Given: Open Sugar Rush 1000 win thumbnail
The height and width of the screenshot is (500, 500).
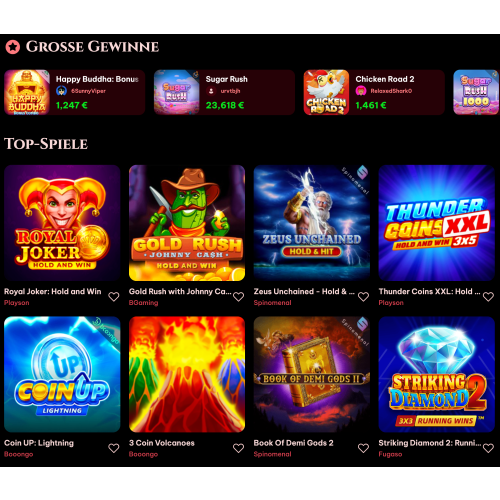Looking at the screenshot, I should point(476,92).
